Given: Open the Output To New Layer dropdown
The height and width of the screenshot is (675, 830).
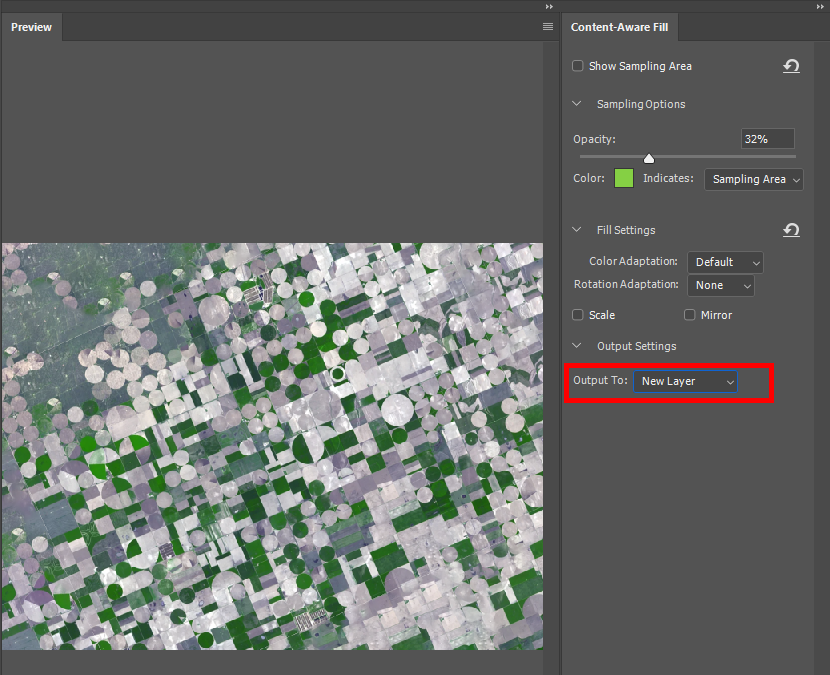Looking at the screenshot, I should click(685, 381).
